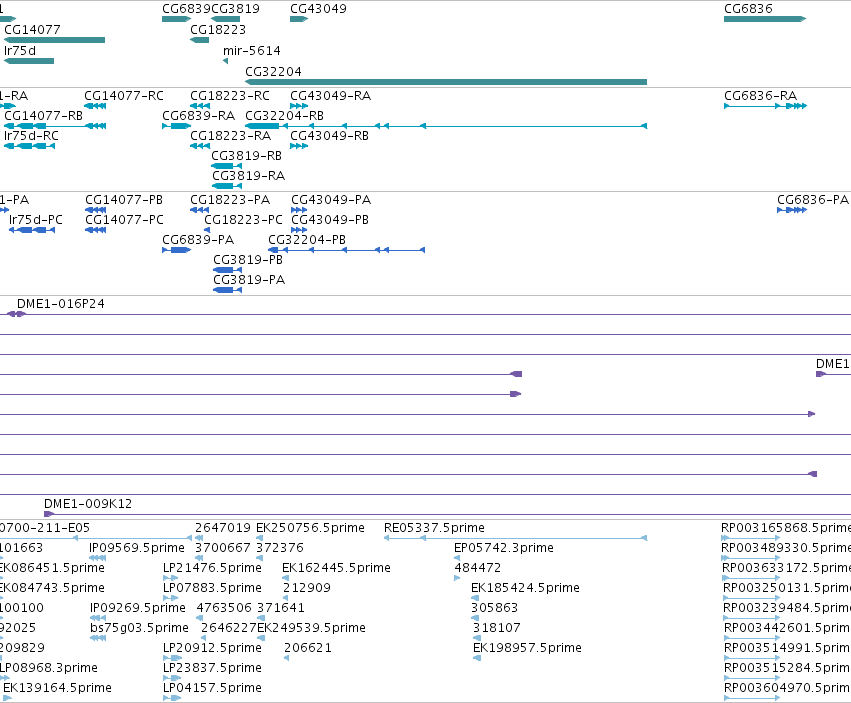Click protein CG3819-PA feature
Image resolution: width=851 pixels, height=703 pixels.
227,290
